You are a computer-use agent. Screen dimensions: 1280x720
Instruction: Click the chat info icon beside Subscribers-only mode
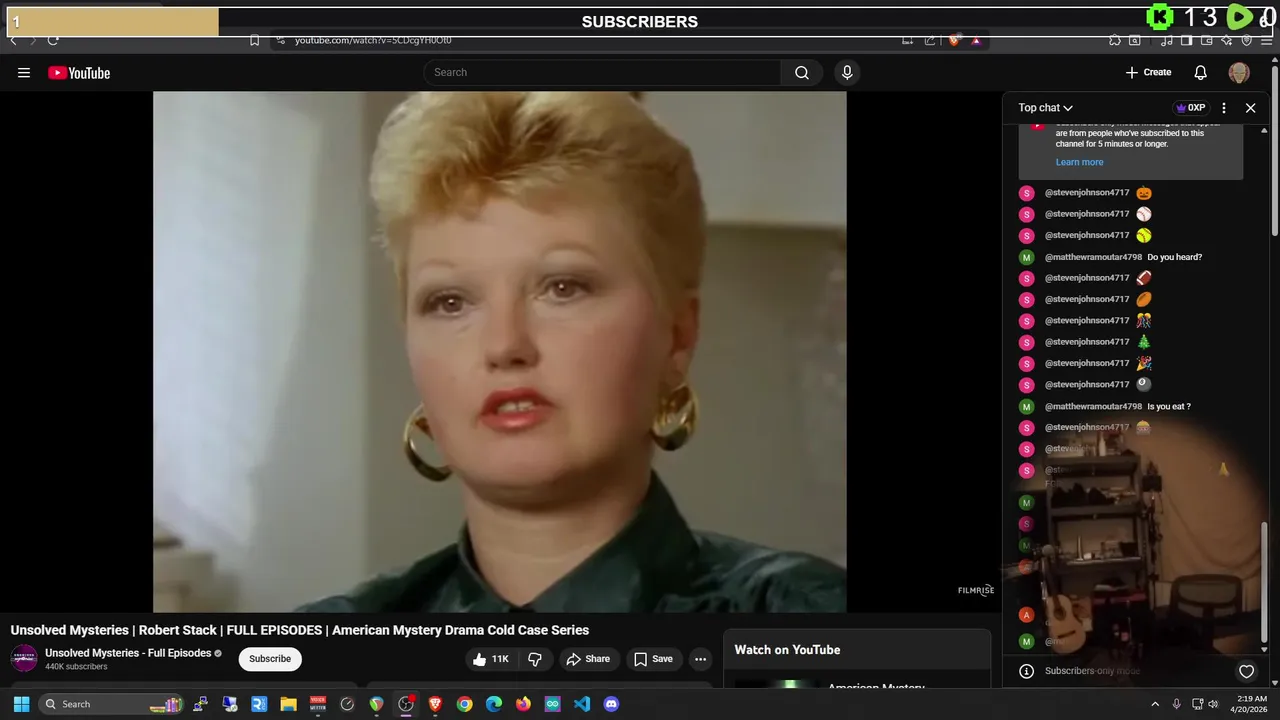[1026, 671]
